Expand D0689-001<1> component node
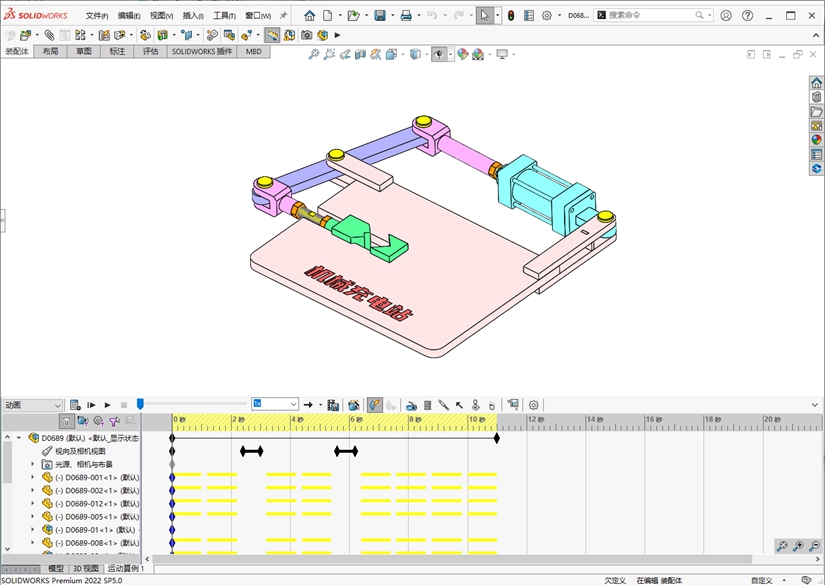Image resolution: width=825 pixels, height=585 pixels. click(x=33, y=477)
